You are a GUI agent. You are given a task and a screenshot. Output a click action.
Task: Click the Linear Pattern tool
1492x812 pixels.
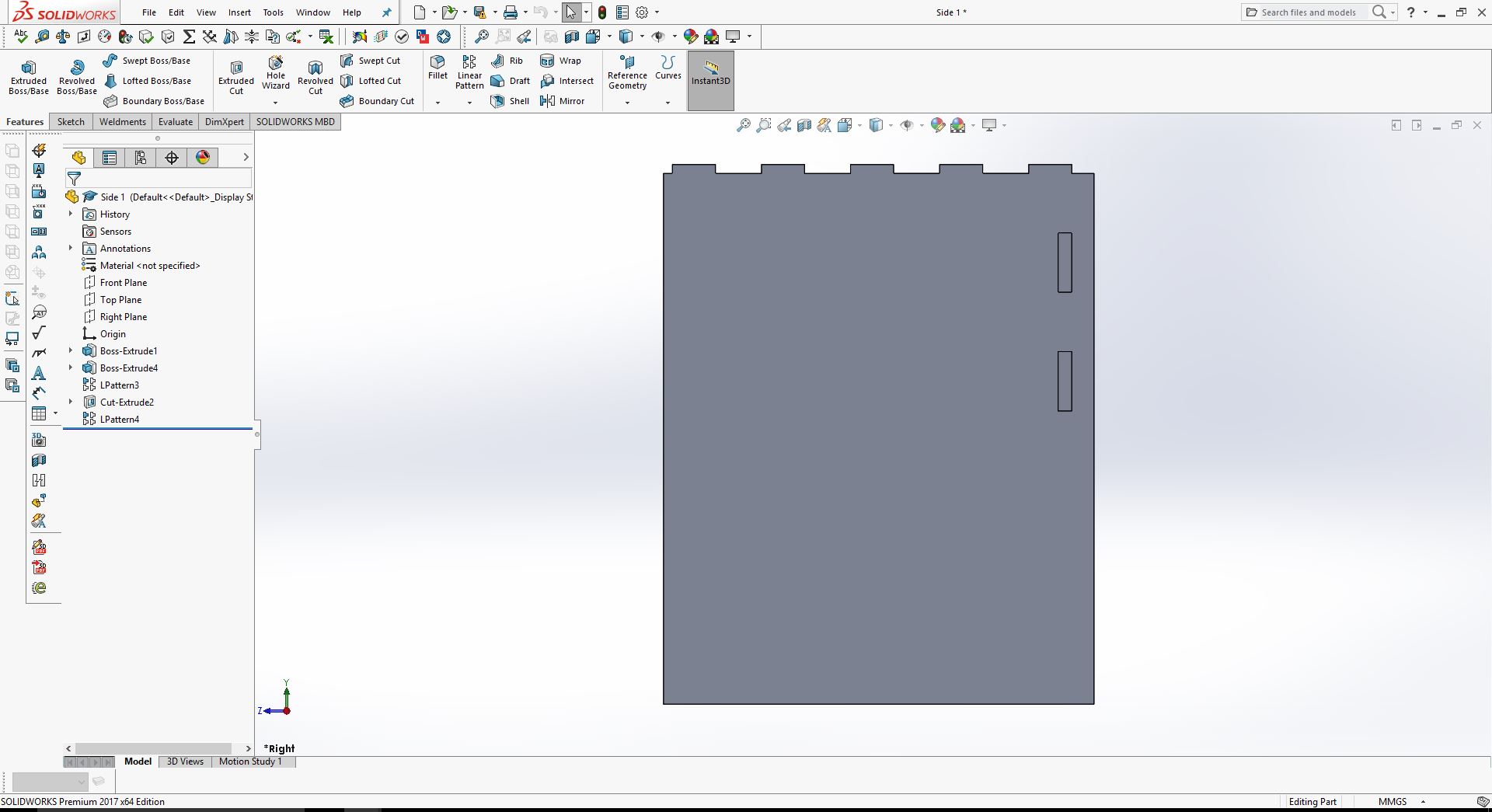point(469,72)
